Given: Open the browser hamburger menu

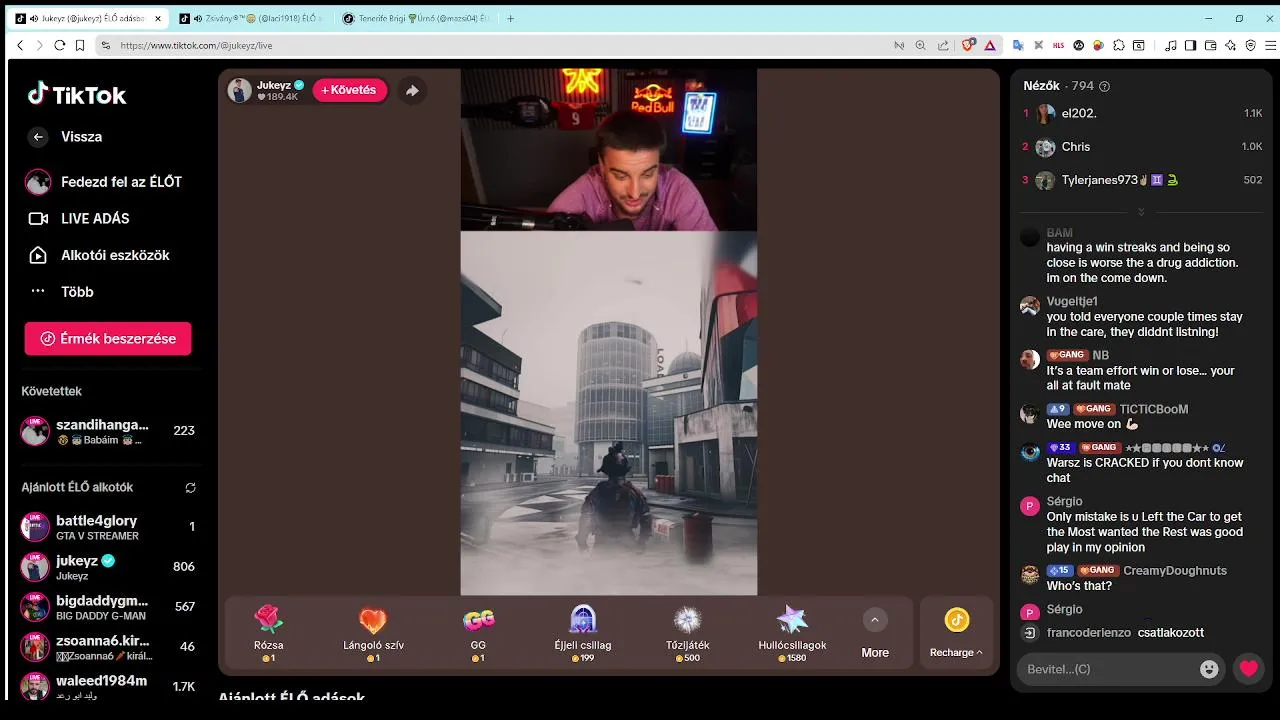Looking at the screenshot, I should tap(1271, 45).
